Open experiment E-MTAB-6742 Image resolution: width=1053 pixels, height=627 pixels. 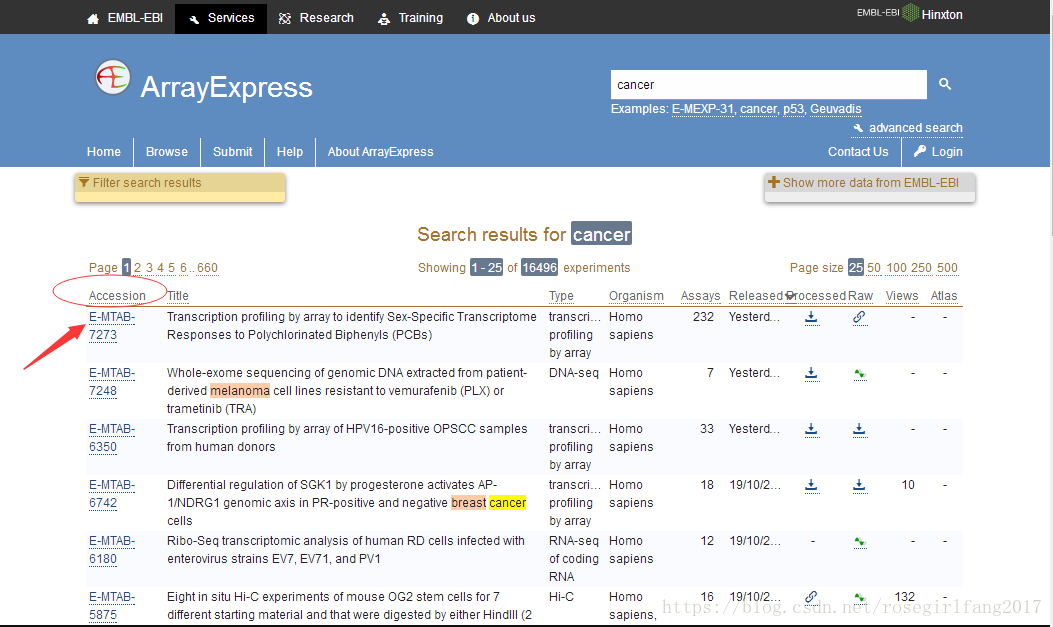click(x=111, y=493)
